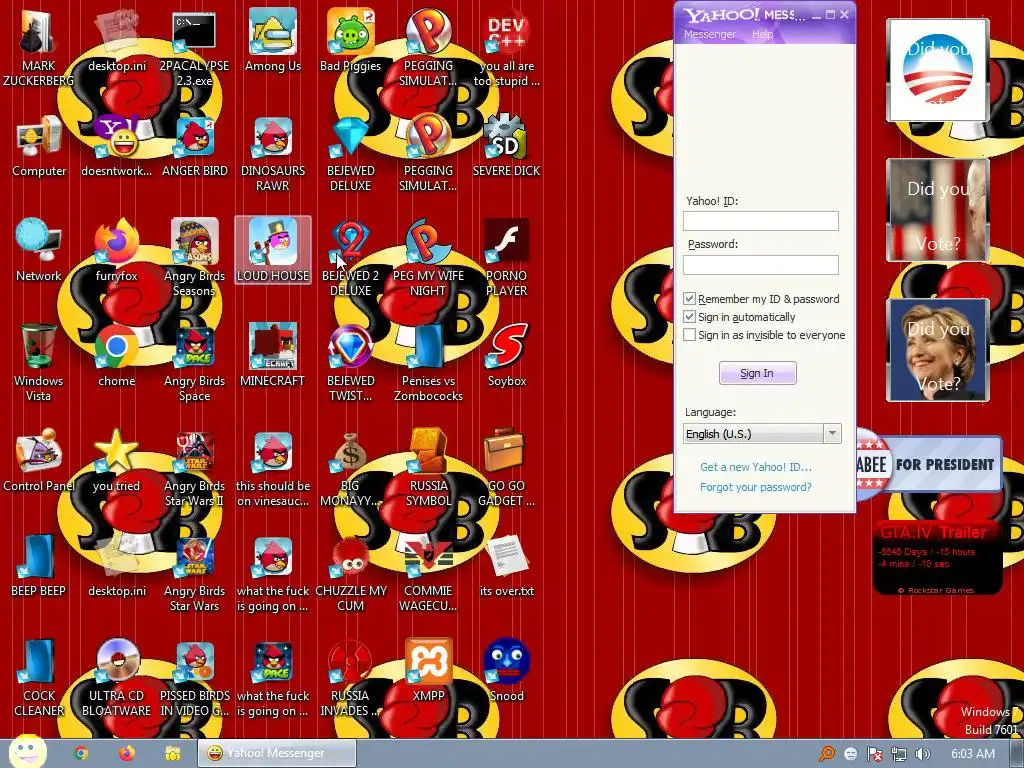Select the Computer desktop icon
Screen dimensions: 1024x768
tap(39, 145)
